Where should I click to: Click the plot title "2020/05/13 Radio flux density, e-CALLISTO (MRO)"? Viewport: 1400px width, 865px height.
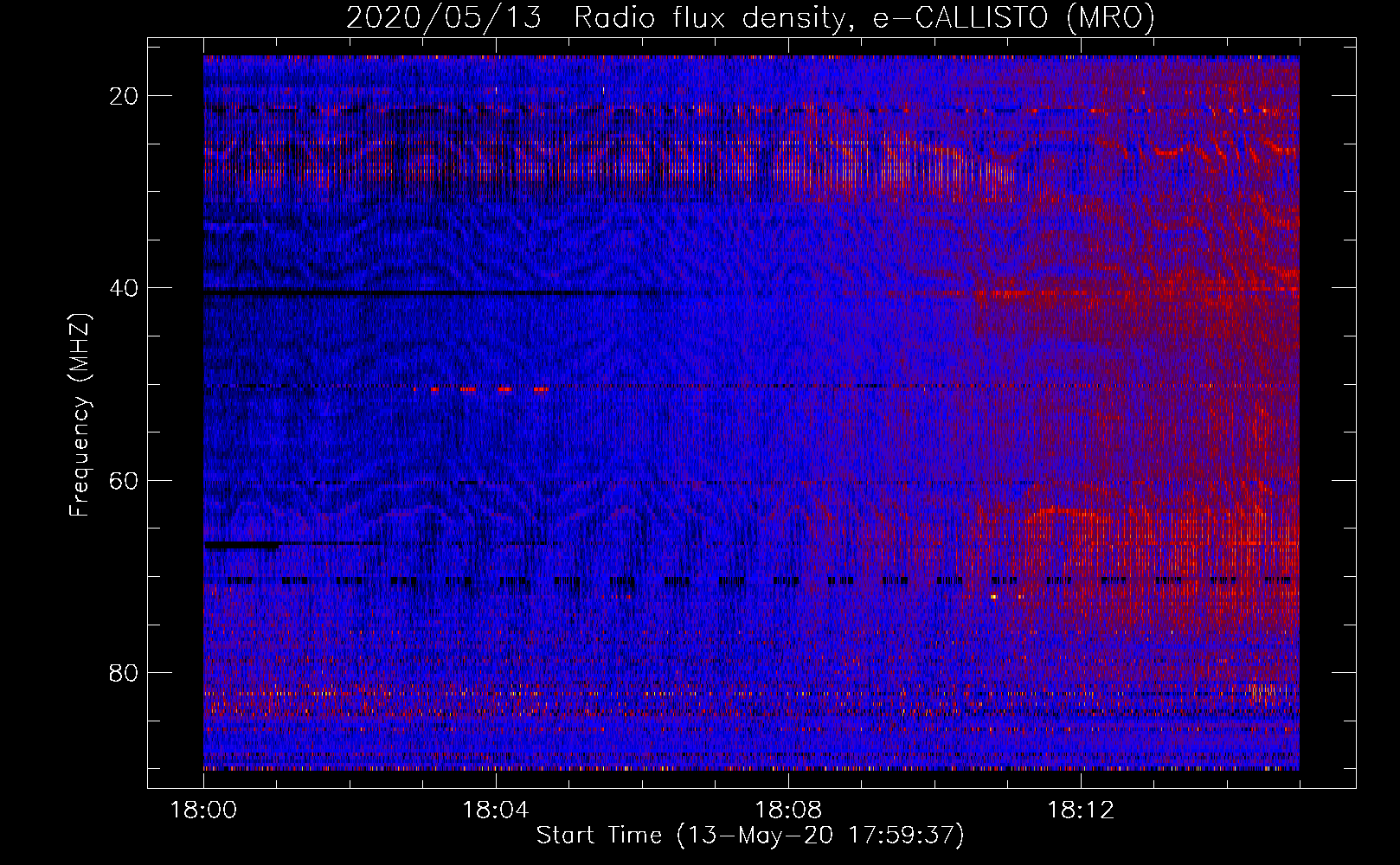(750, 17)
